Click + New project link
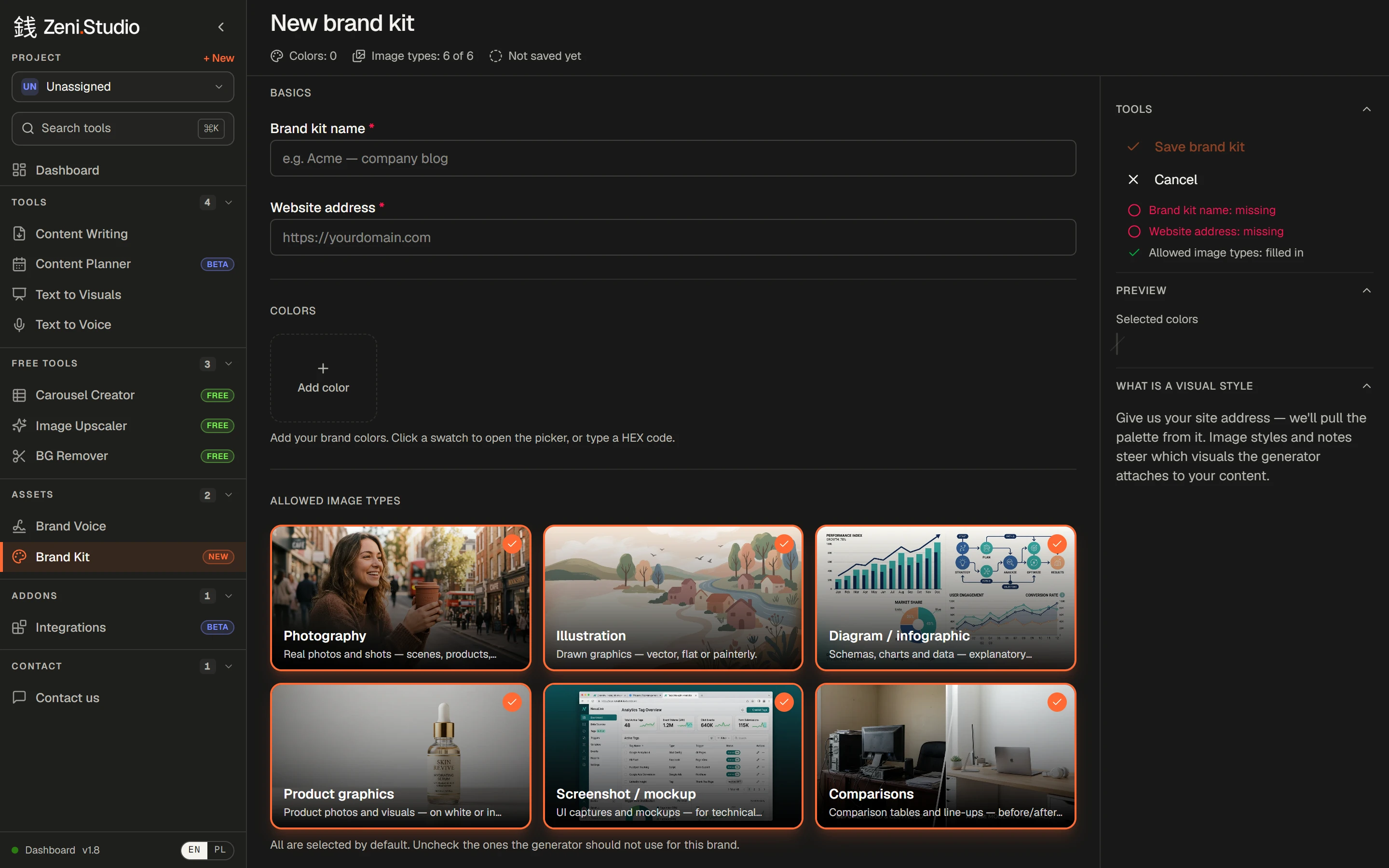The width and height of the screenshot is (1389, 868). pos(218,58)
